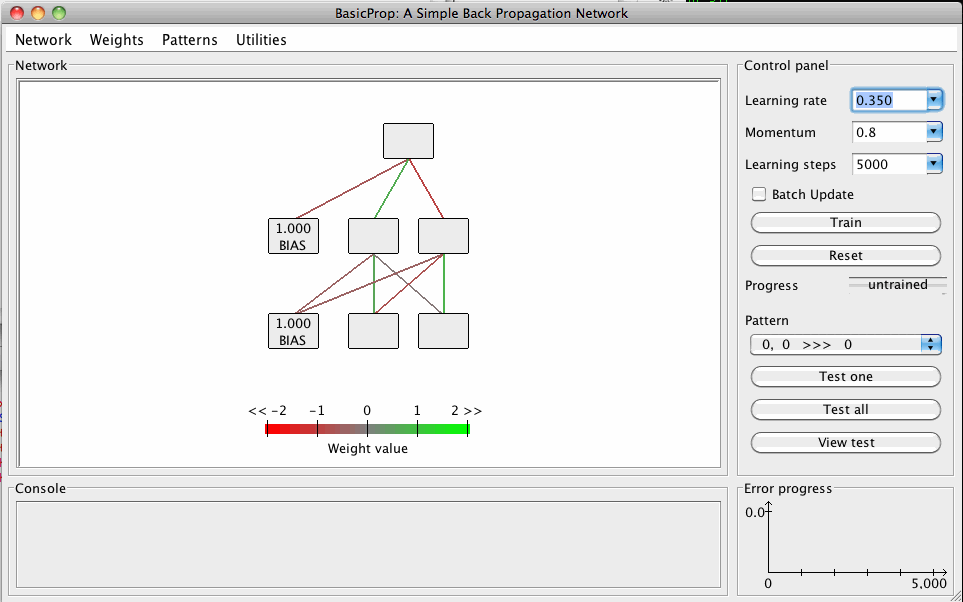Click the rightmost hidden layer node

443,236
